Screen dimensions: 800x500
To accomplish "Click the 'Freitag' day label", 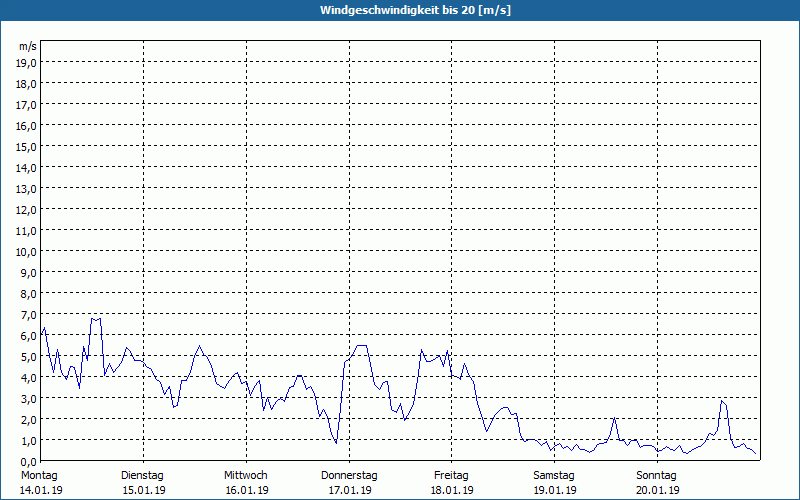I will (x=451, y=476).
